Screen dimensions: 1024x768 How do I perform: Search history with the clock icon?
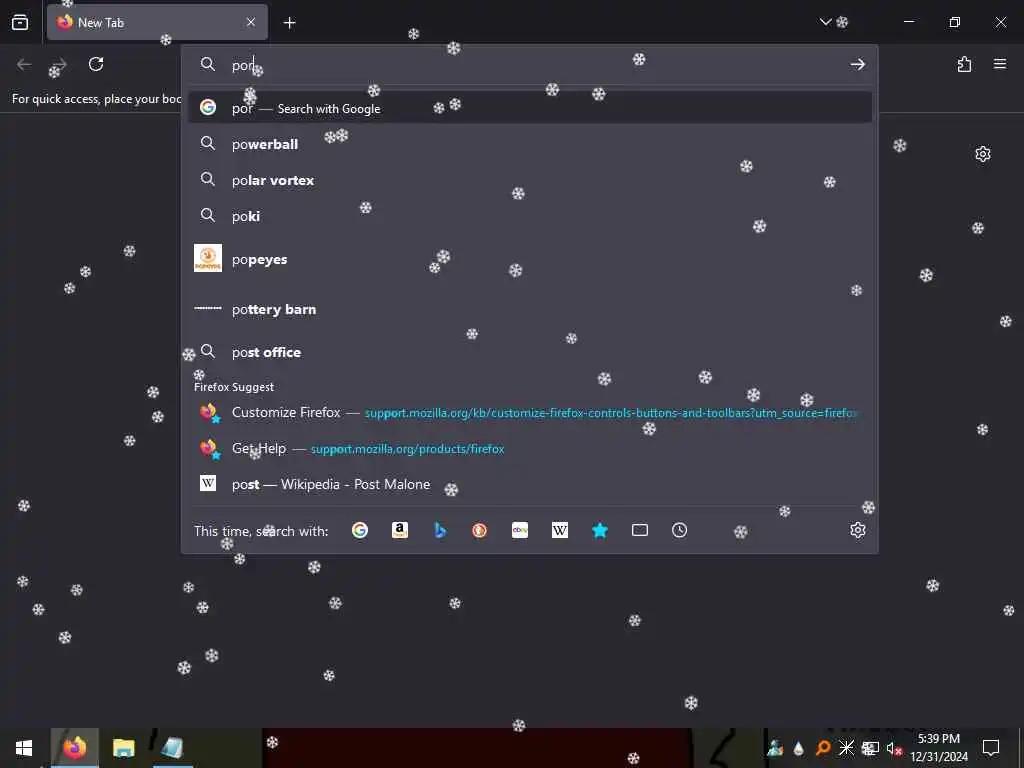[679, 530]
